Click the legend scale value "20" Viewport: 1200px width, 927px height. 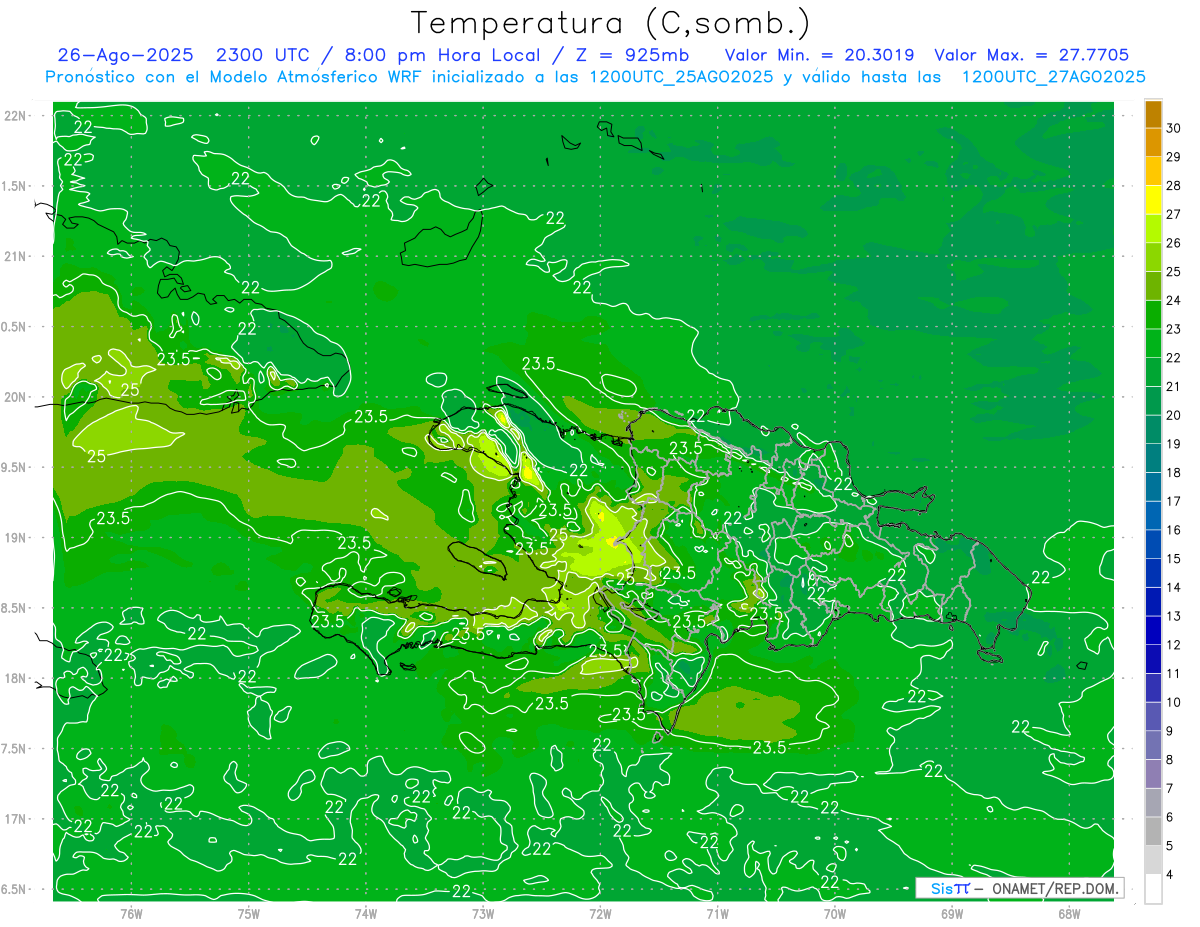click(x=1175, y=415)
